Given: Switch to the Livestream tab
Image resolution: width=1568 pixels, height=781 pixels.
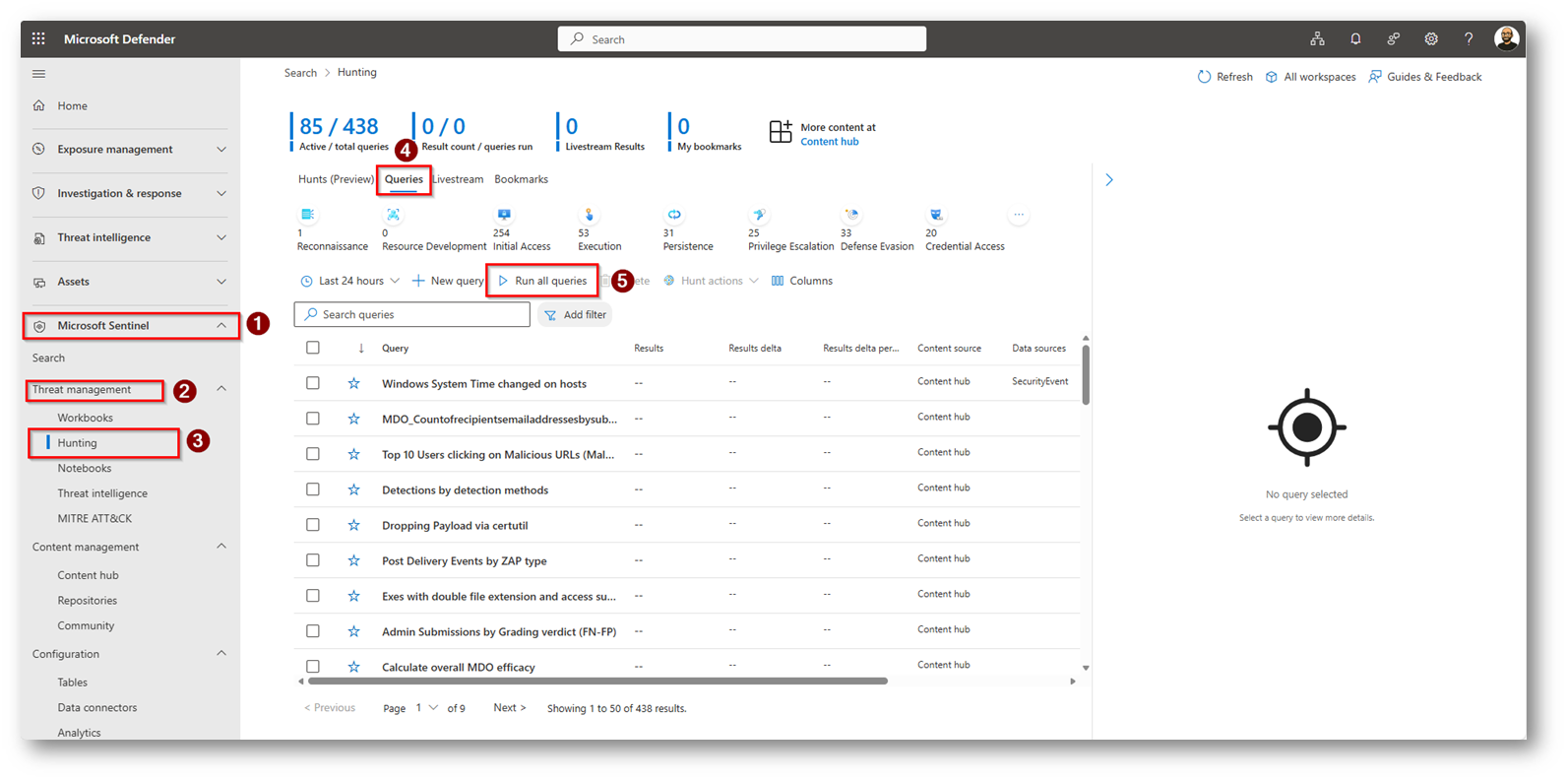Looking at the screenshot, I should pos(459,179).
